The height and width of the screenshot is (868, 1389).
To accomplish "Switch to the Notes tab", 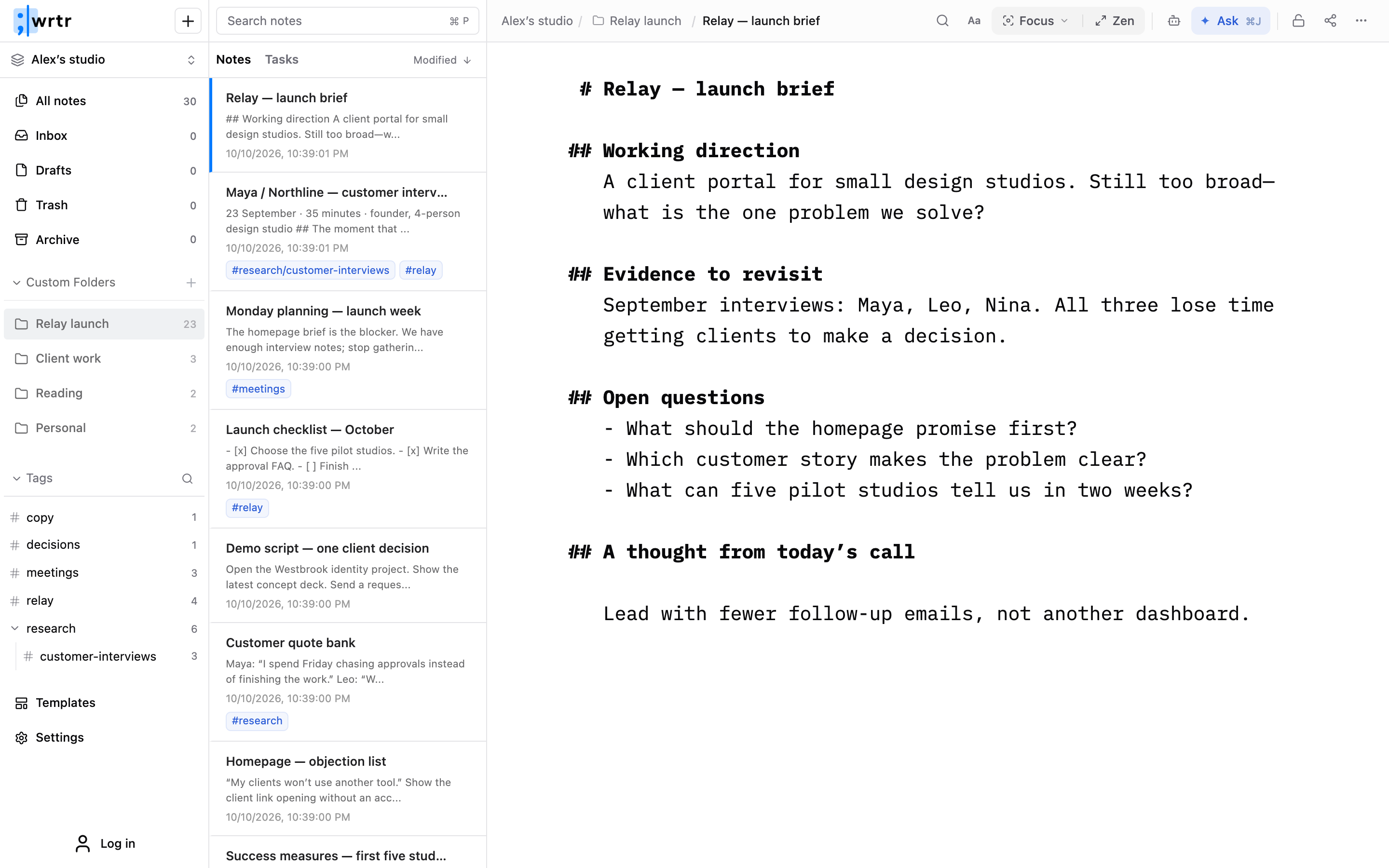I will [x=233, y=60].
